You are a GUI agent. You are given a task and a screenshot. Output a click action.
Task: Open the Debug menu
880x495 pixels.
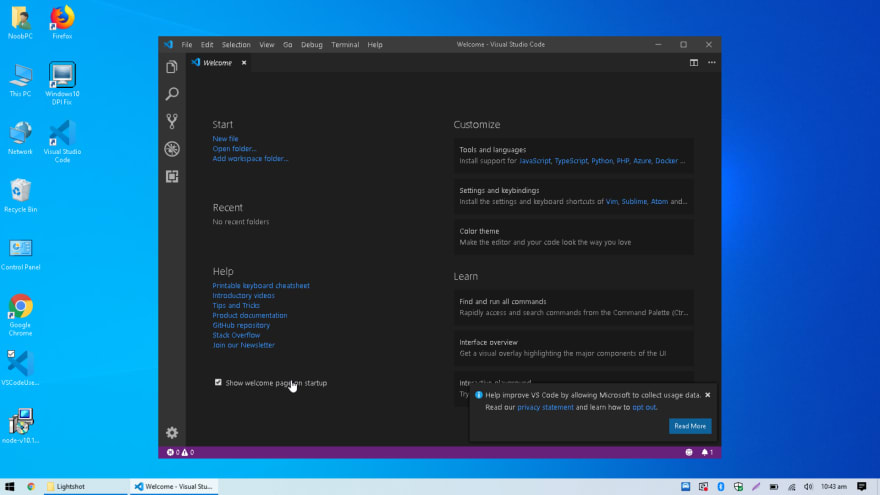tap(311, 44)
